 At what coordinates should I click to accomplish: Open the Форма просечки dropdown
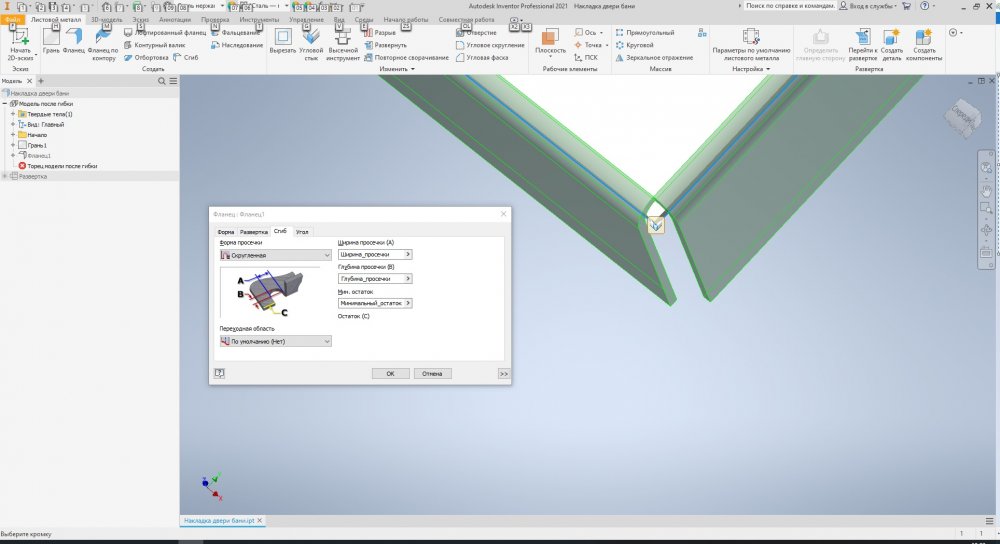tap(275, 255)
